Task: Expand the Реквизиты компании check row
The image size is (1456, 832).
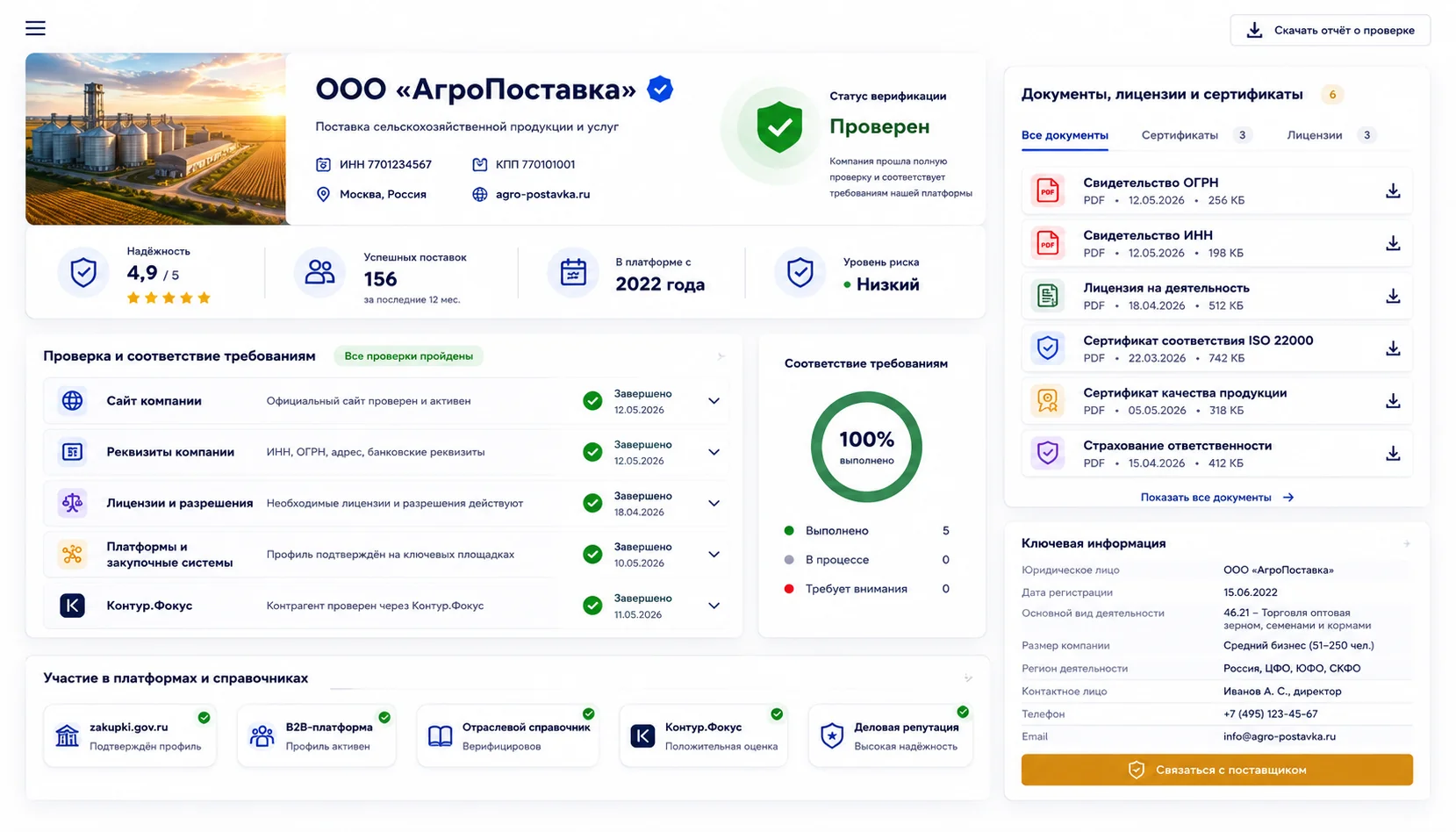Action: pos(714,452)
